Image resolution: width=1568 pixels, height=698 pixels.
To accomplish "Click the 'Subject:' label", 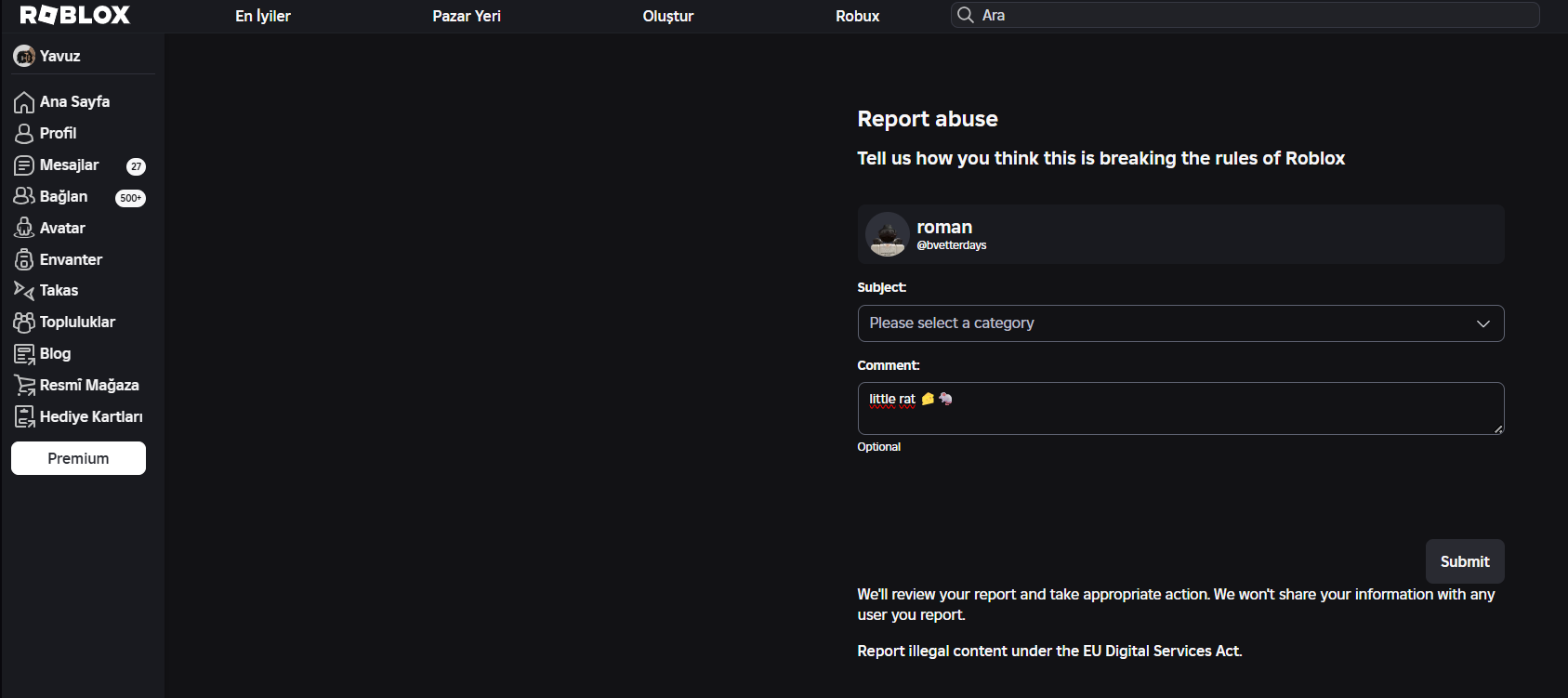I will click(x=881, y=288).
